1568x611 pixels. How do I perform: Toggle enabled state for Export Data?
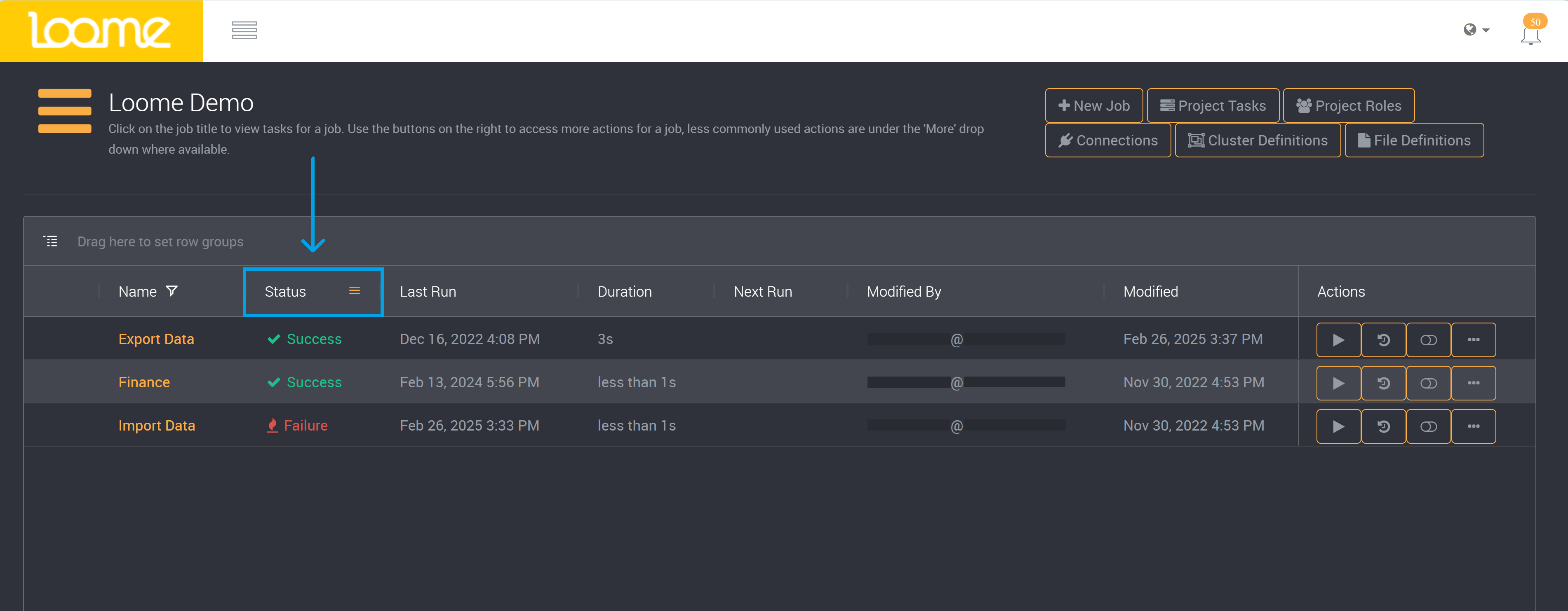[x=1429, y=340]
